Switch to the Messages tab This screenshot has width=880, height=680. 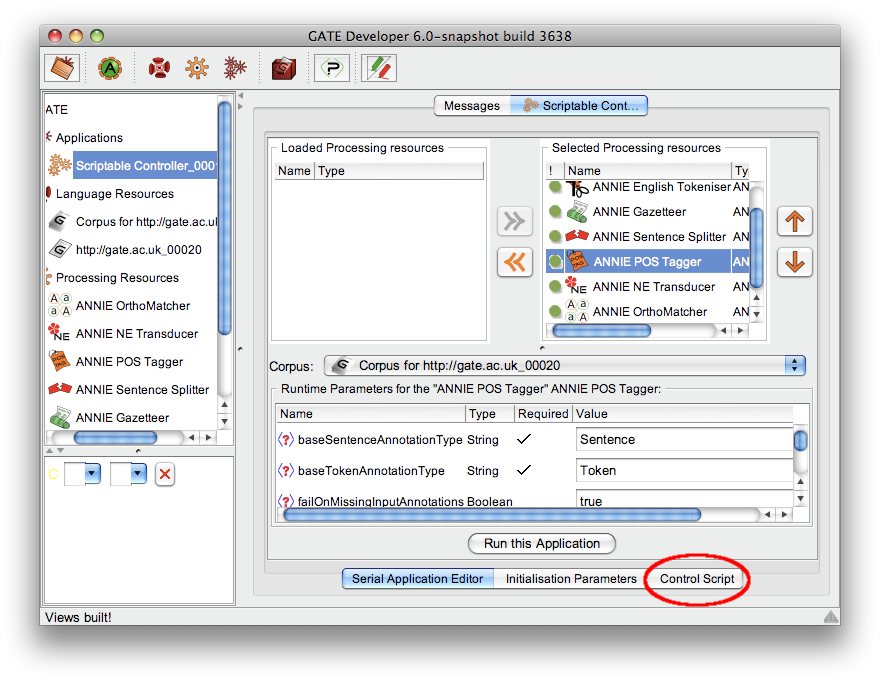[472, 106]
